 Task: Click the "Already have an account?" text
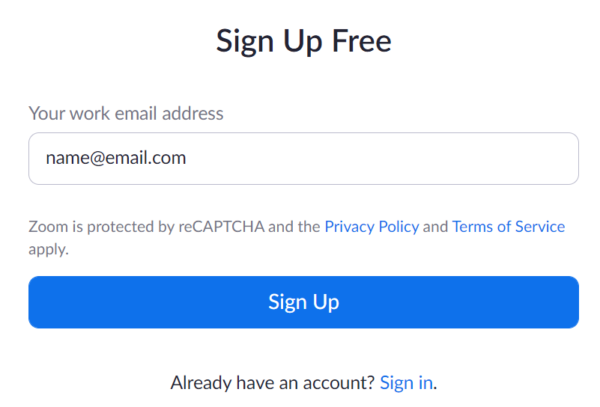[272, 382]
